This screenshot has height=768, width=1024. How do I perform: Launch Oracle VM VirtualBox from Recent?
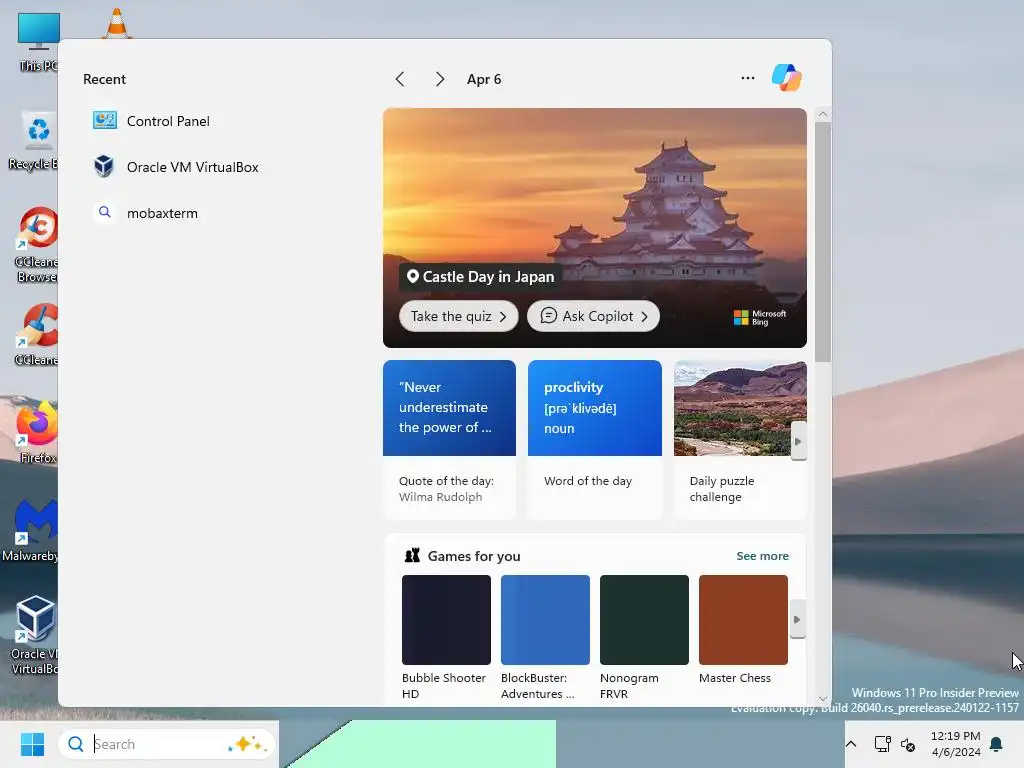(176, 167)
